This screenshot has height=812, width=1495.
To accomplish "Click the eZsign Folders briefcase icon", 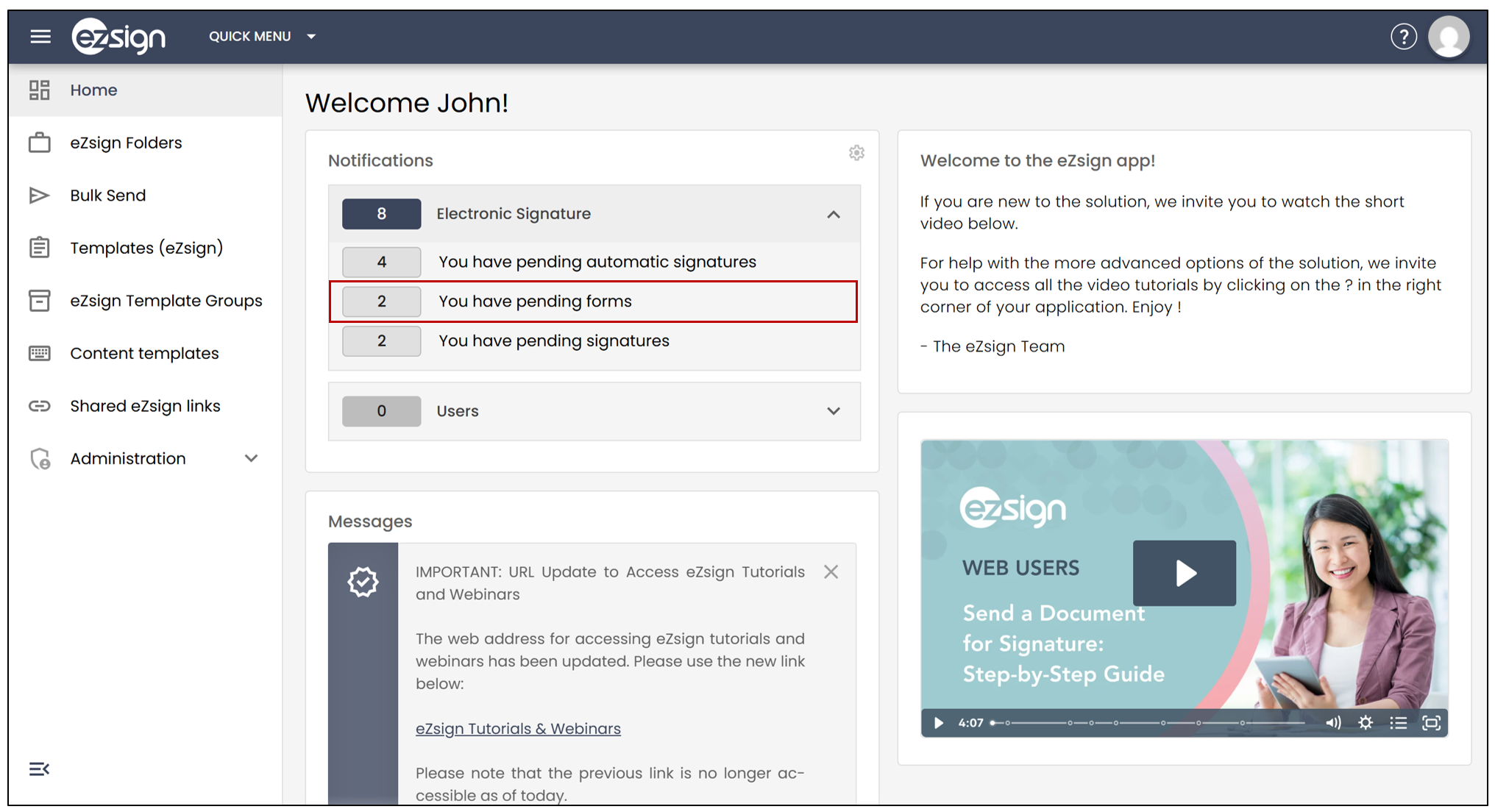I will (x=40, y=143).
